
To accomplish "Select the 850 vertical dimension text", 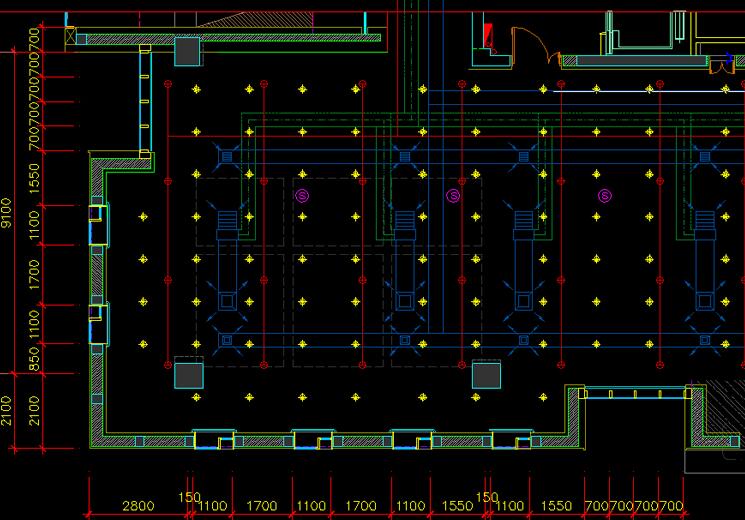I will [35, 359].
